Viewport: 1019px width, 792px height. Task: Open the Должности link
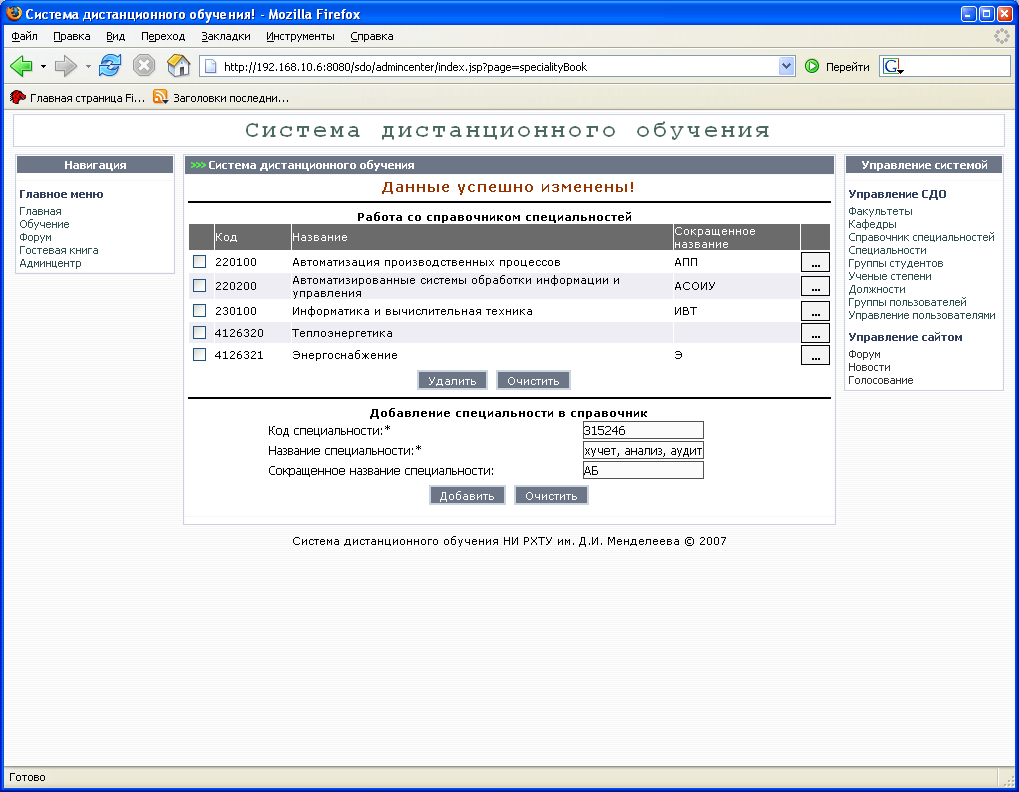(877, 289)
